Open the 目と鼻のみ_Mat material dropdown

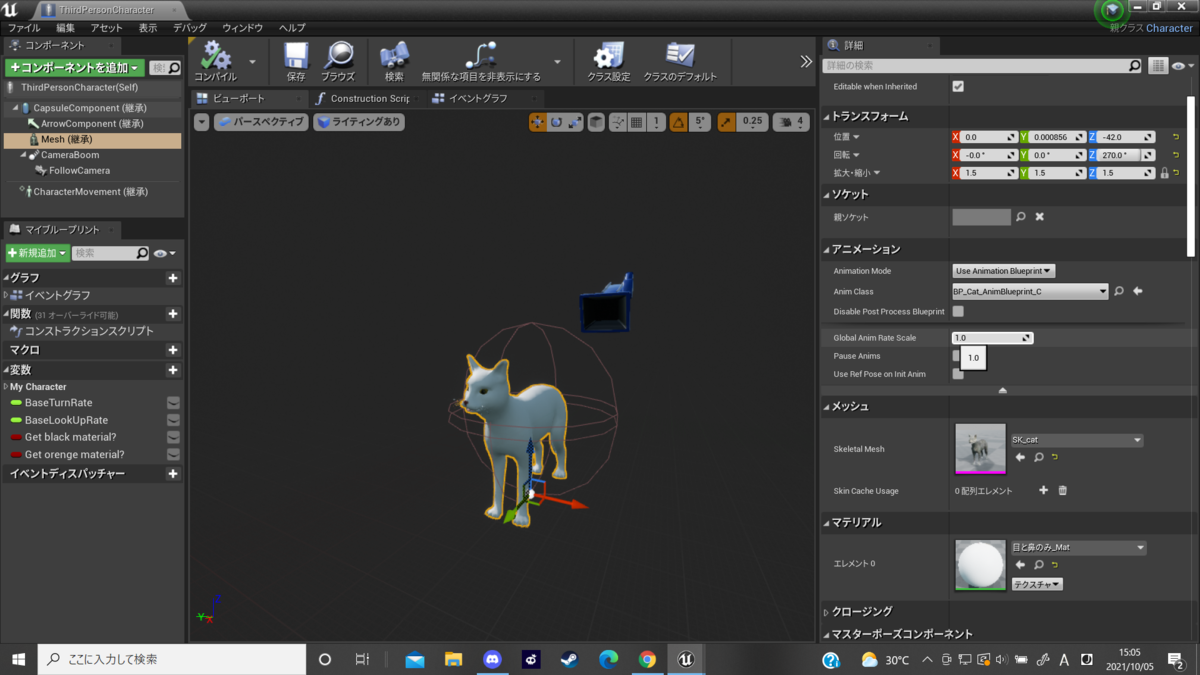(x=1078, y=548)
